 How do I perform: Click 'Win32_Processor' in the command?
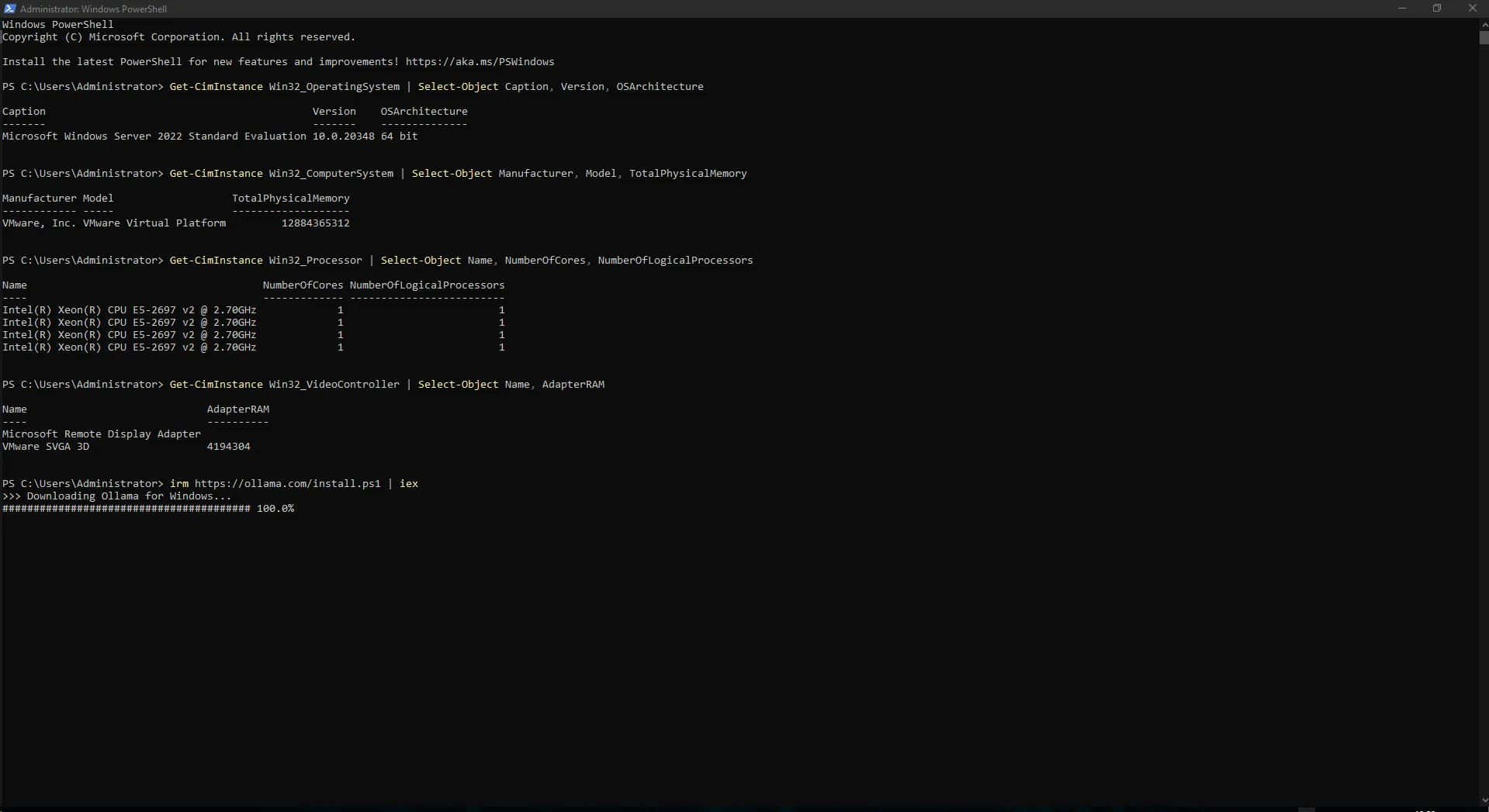tap(315, 261)
